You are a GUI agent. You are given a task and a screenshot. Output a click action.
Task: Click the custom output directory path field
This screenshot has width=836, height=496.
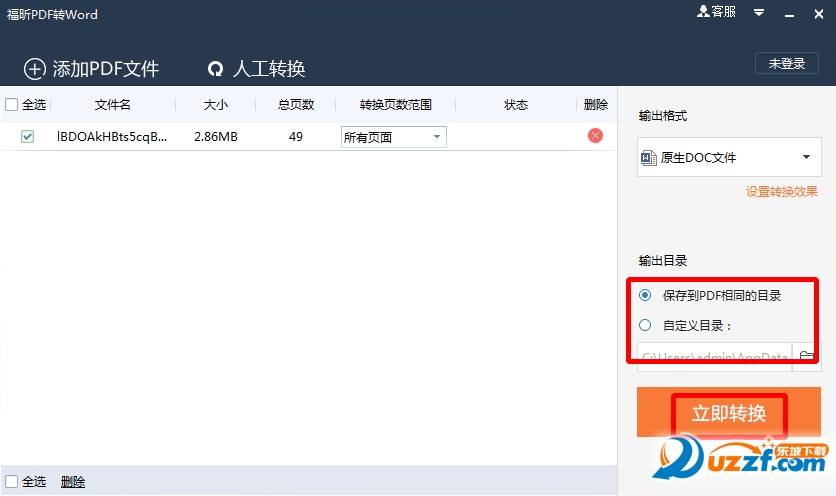pos(714,356)
